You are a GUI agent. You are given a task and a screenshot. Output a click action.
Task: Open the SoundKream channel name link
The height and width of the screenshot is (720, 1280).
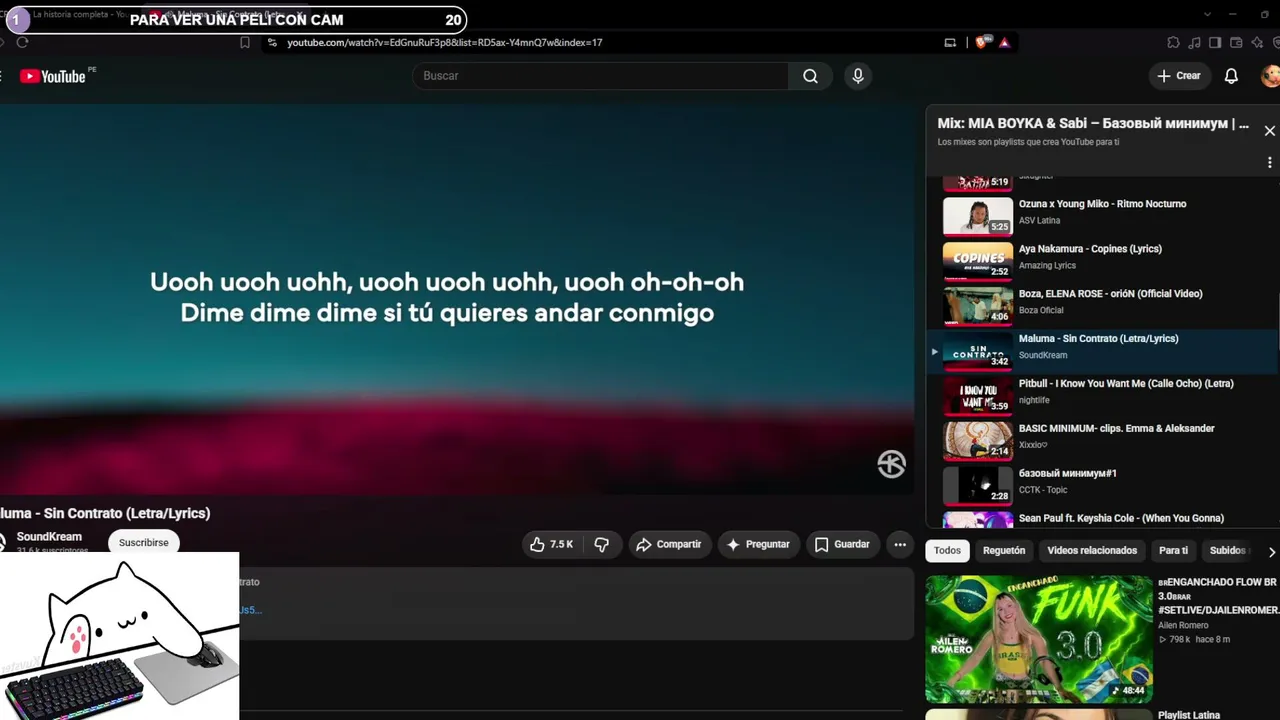[49, 537]
